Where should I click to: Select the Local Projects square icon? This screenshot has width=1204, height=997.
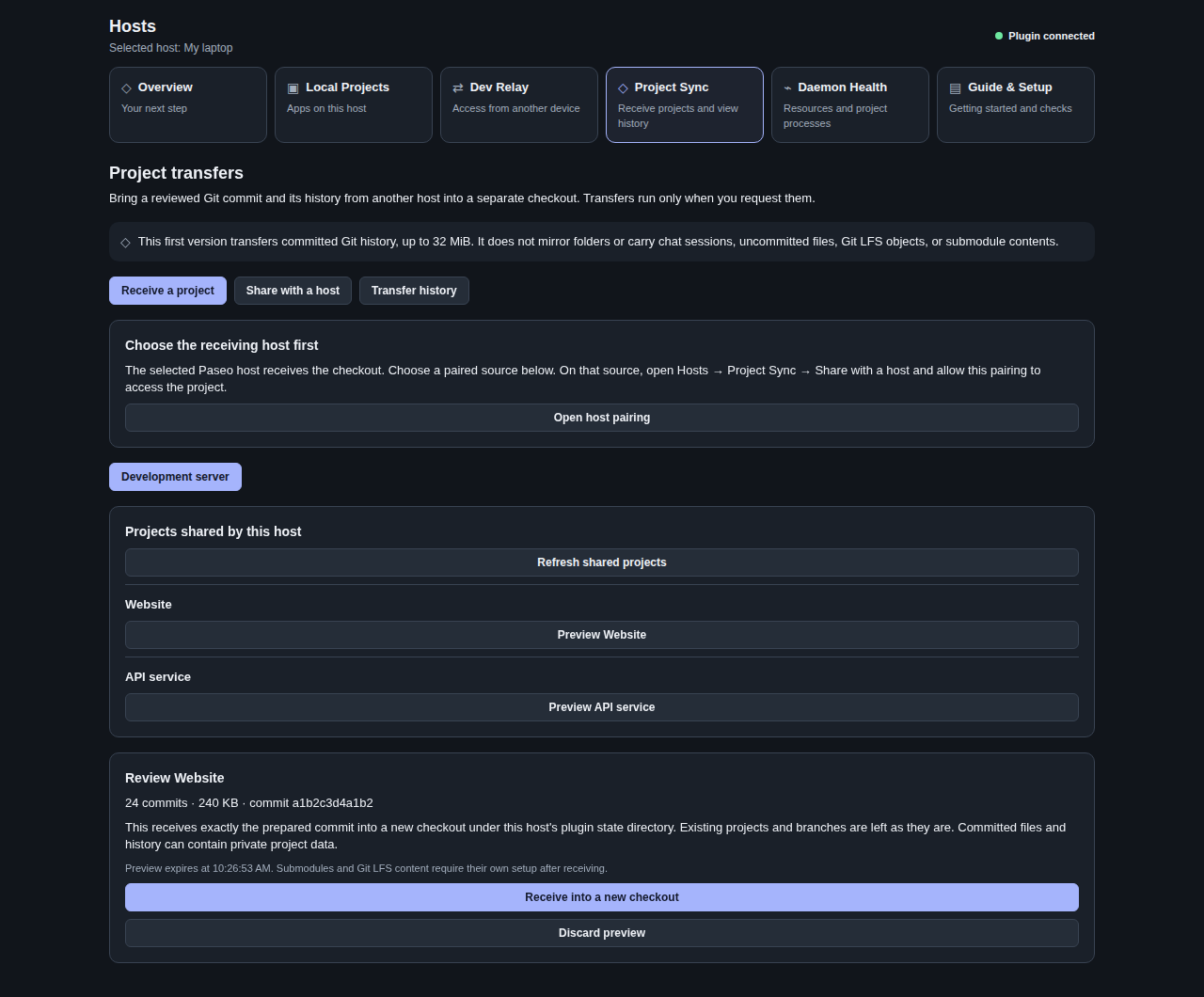tap(293, 87)
